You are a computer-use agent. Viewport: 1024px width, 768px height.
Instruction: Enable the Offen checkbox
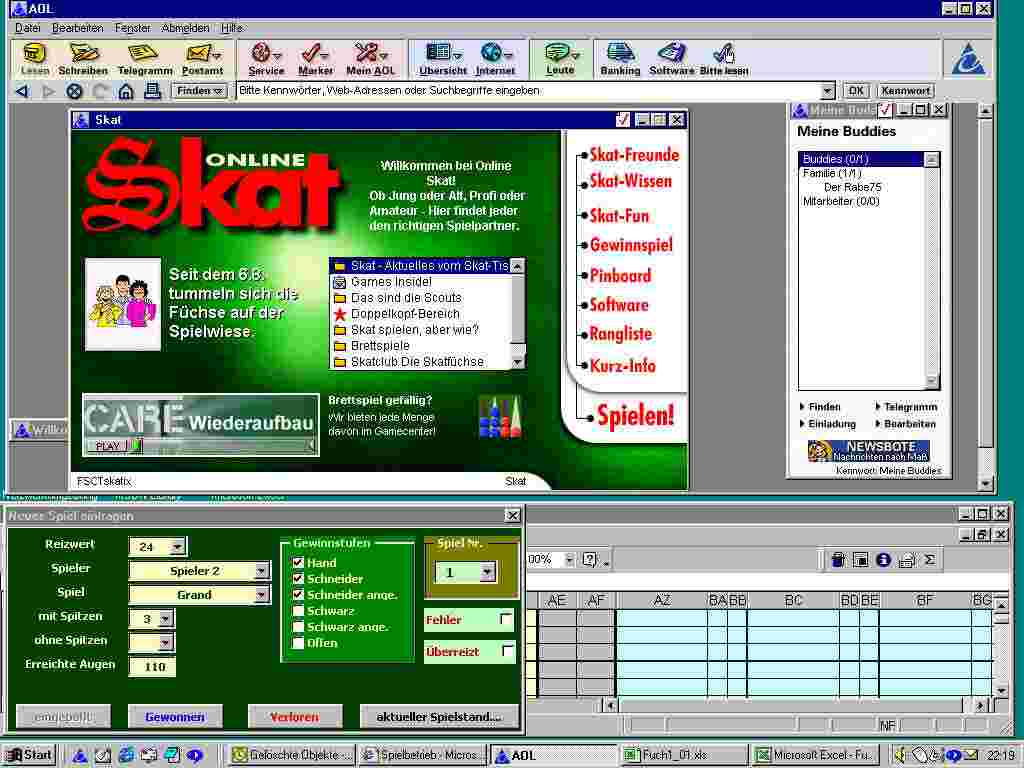(298, 643)
